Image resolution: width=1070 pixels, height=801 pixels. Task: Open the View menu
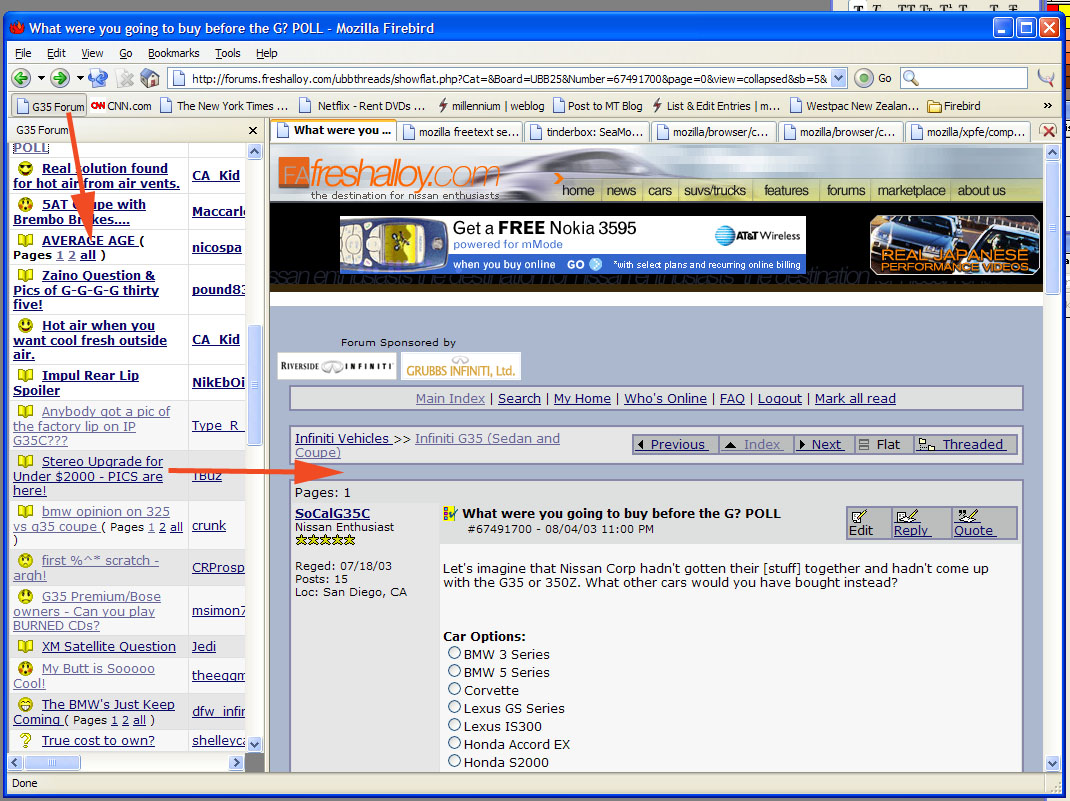tap(92, 53)
